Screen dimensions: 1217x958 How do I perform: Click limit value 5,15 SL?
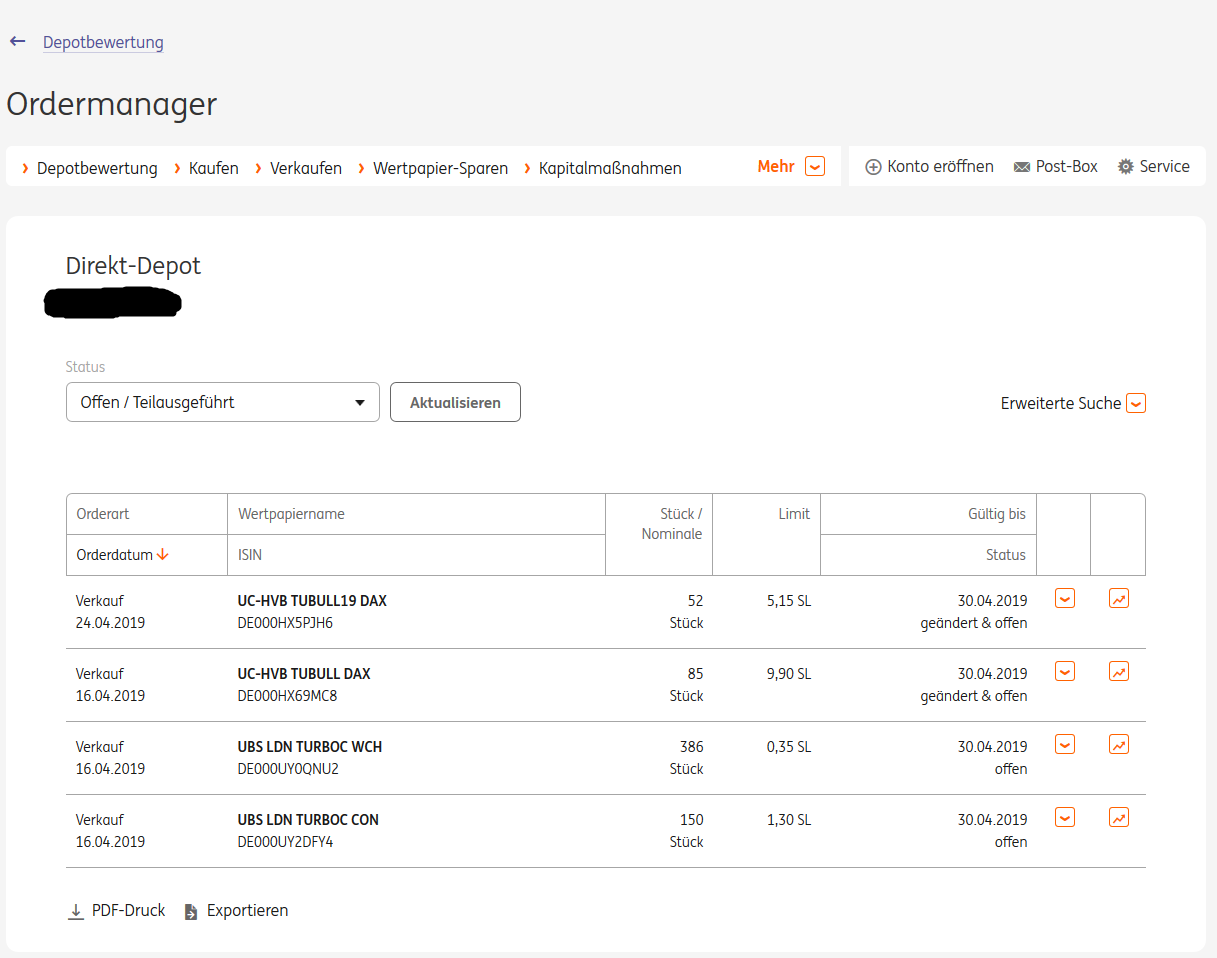point(789,601)
